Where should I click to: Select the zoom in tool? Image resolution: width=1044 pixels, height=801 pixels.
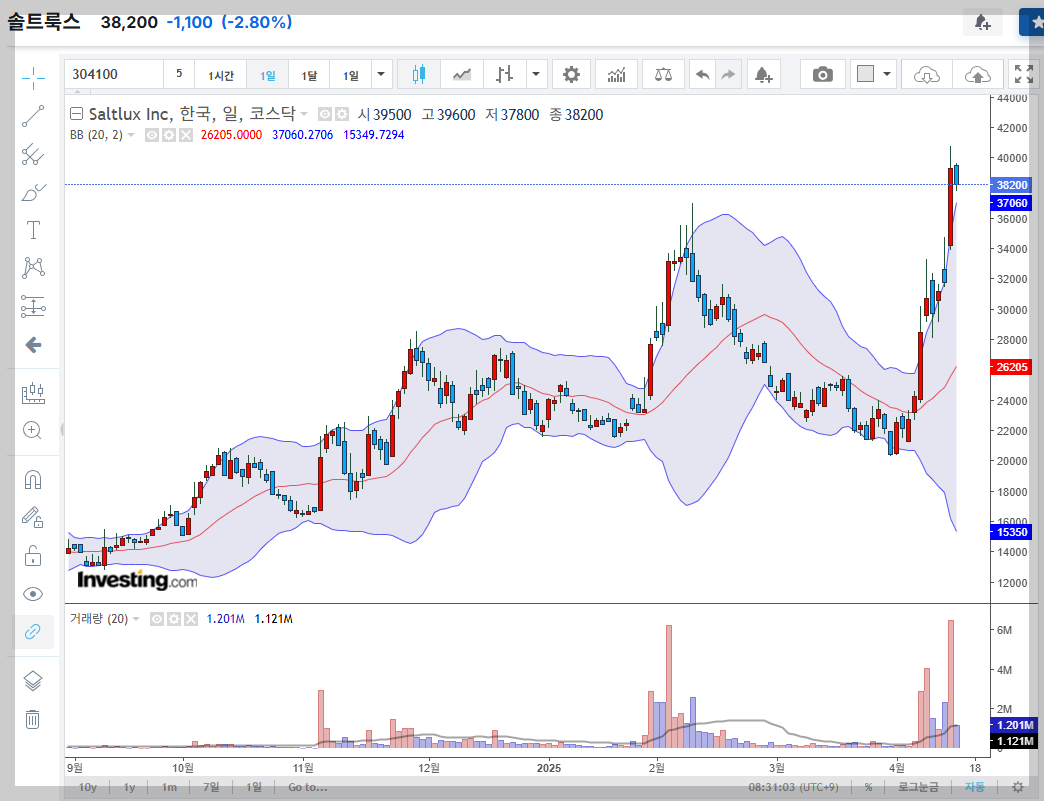33,430
